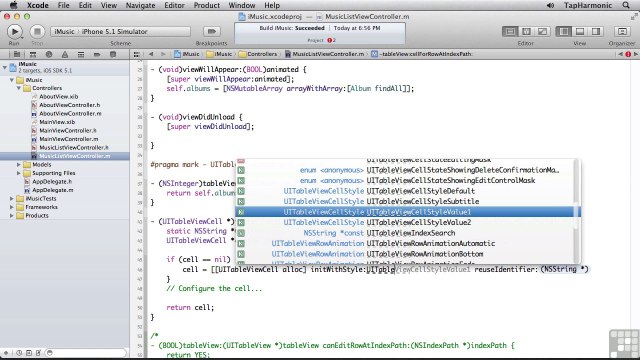640x360 pixels.
Task: Click iMusic project in jump bar
Action: (x=187, y=54)
